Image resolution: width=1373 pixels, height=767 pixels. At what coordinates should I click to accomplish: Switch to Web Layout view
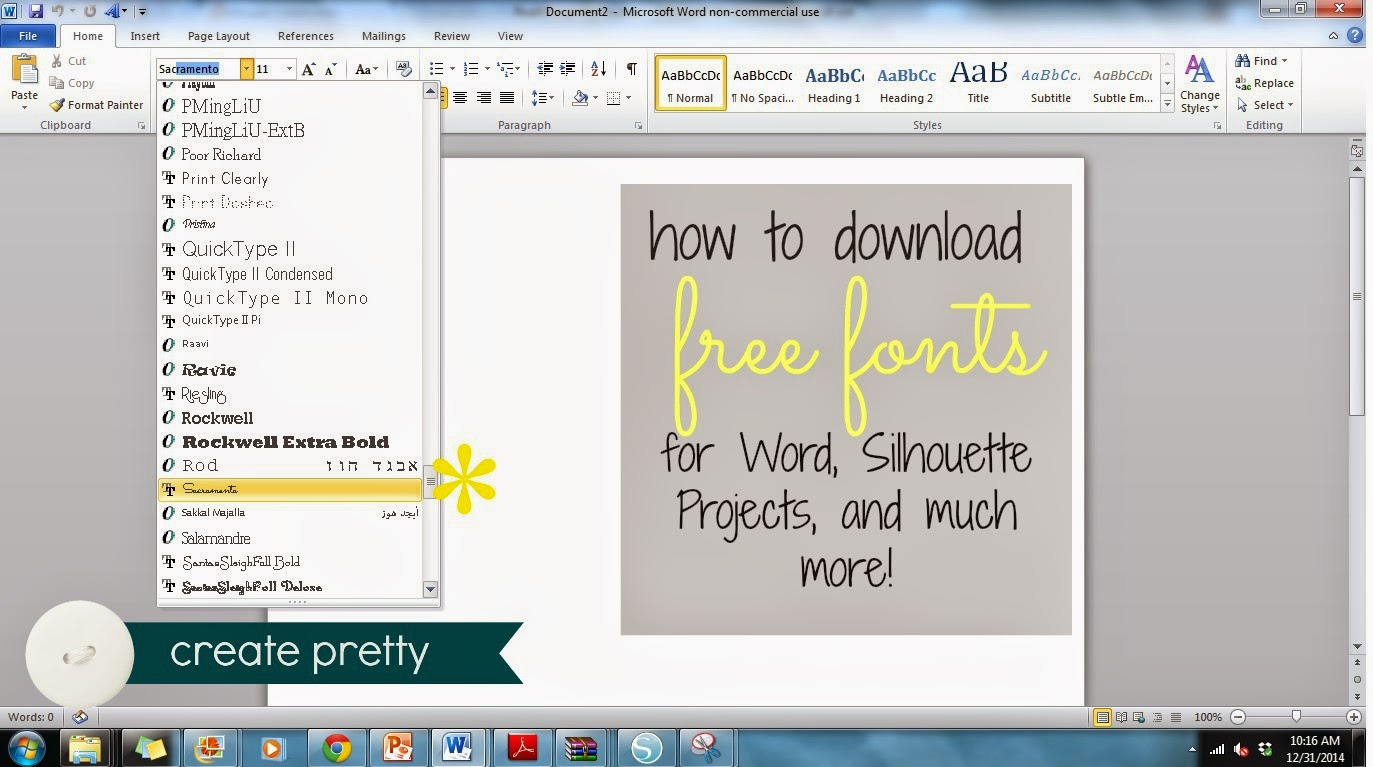click(1139, 717)
